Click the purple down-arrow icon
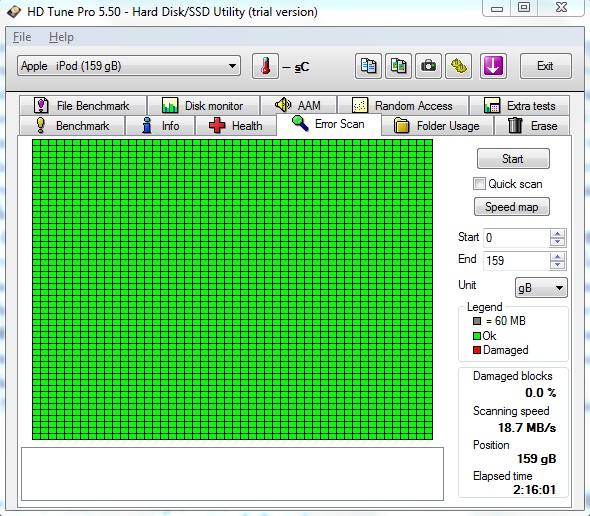This screenshot has width=590, height=516. [x=493, y=66]
